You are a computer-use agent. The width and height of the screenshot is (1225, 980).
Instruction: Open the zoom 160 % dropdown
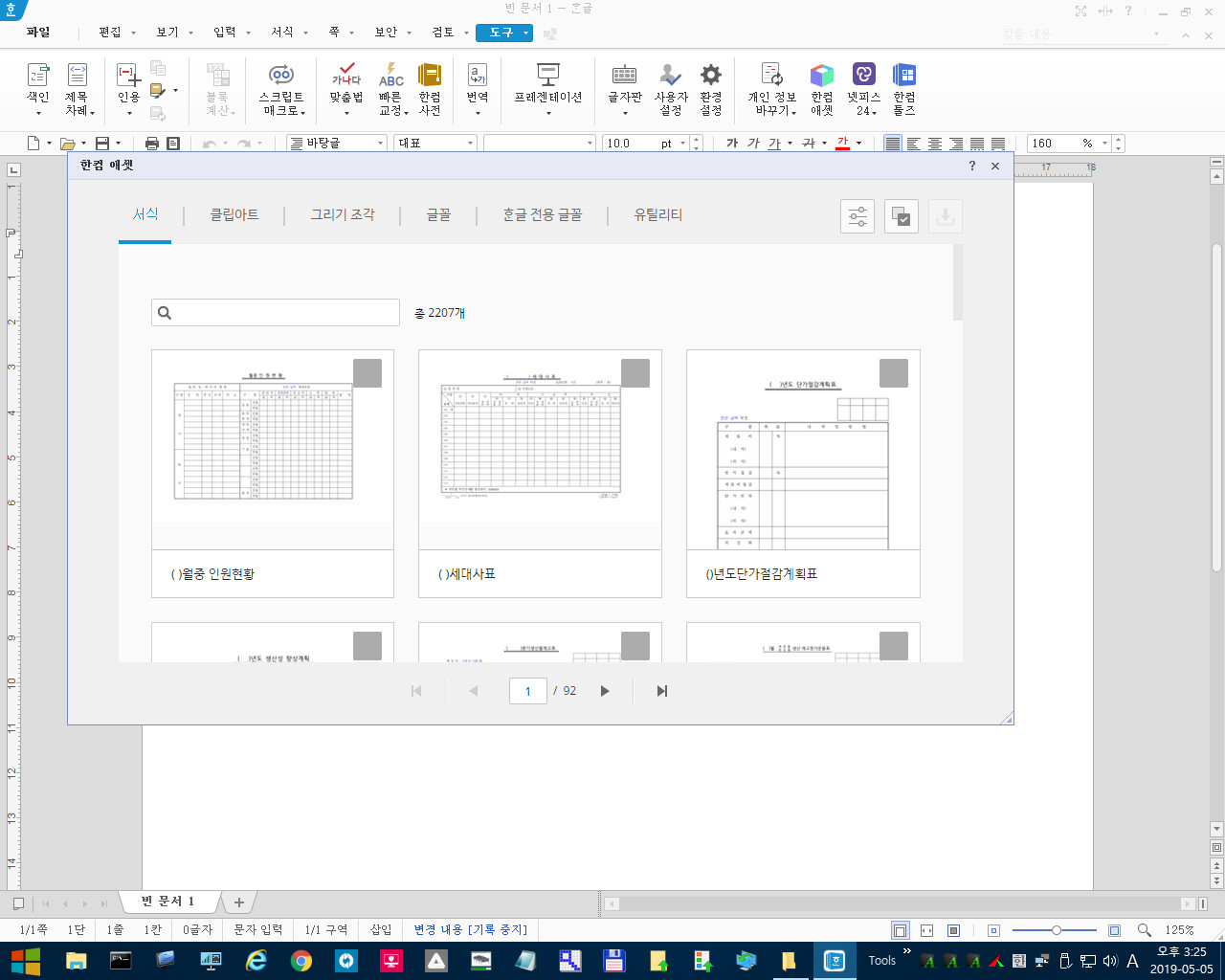point(1105,144)
